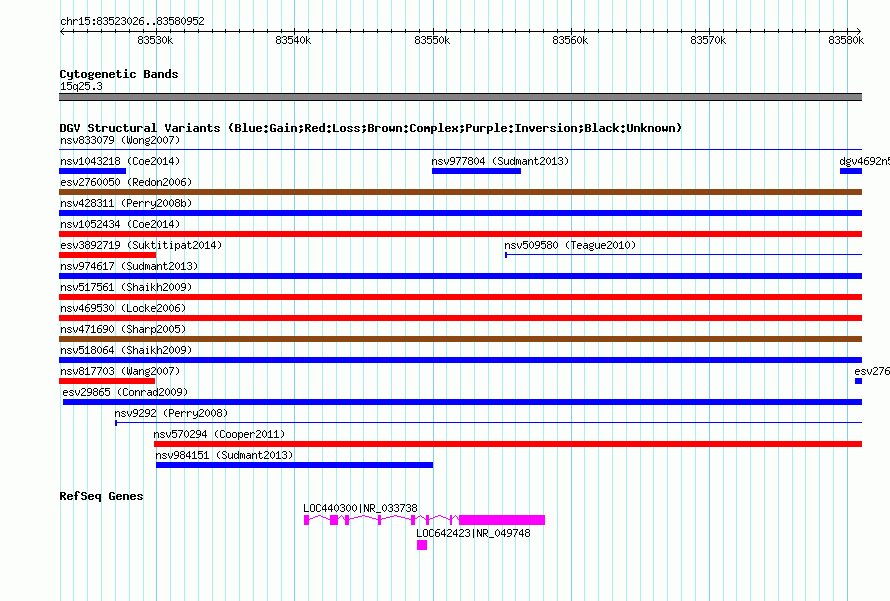Screen dimensions: 890x601
Task: Click the 83550k ruler tick label
Action: [432, 40]
